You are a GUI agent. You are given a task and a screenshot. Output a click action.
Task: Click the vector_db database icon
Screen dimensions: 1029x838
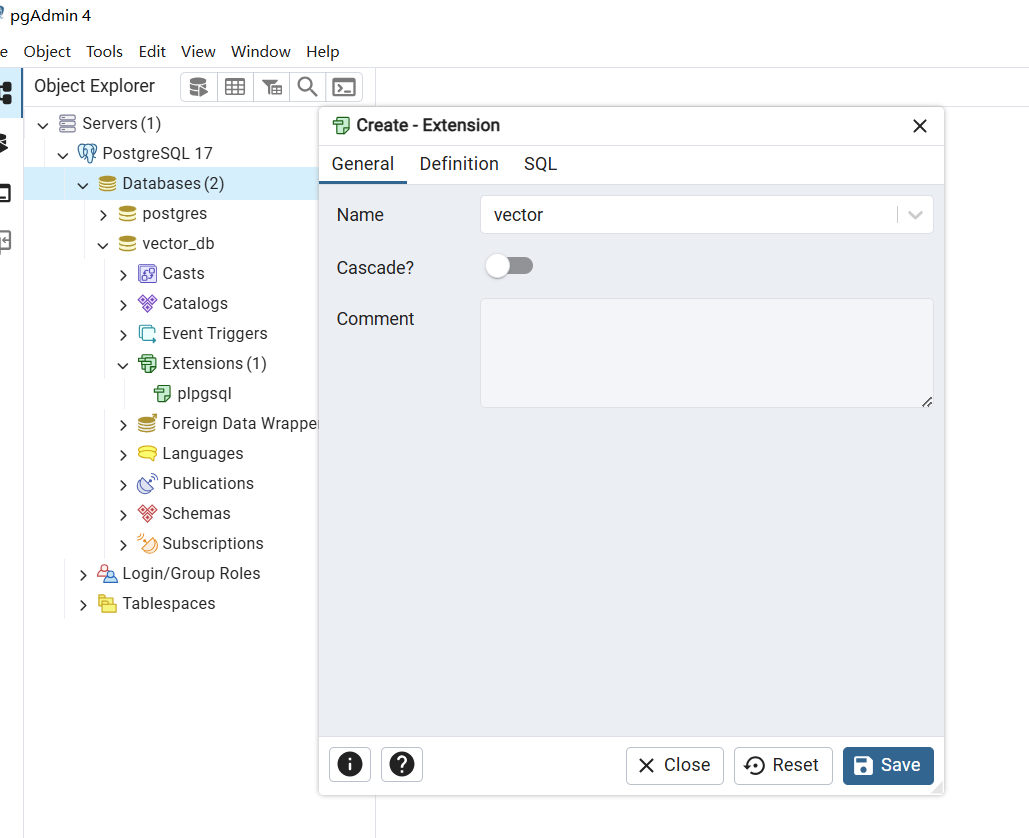[127, 243]
